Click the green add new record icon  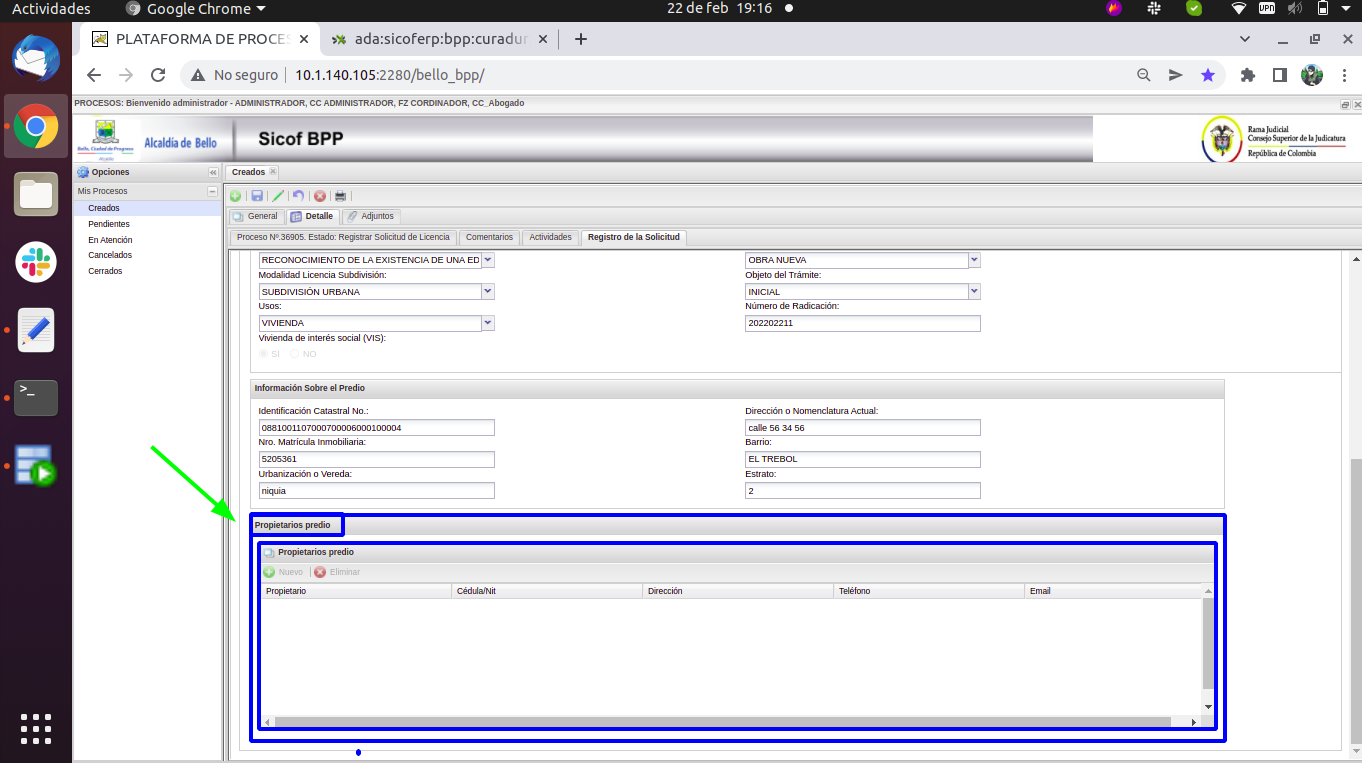tap(235, 196)
